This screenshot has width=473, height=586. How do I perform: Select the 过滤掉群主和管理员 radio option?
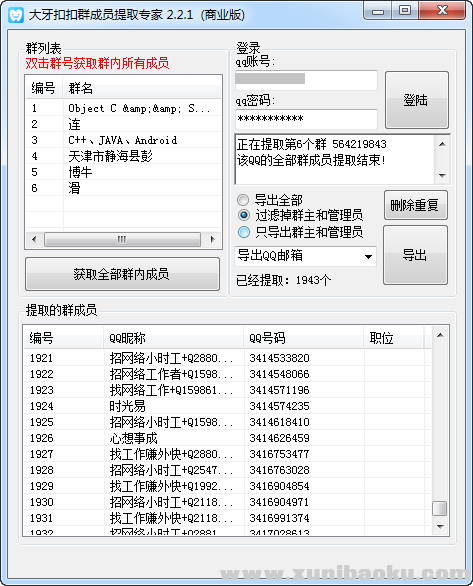(244, 215)
